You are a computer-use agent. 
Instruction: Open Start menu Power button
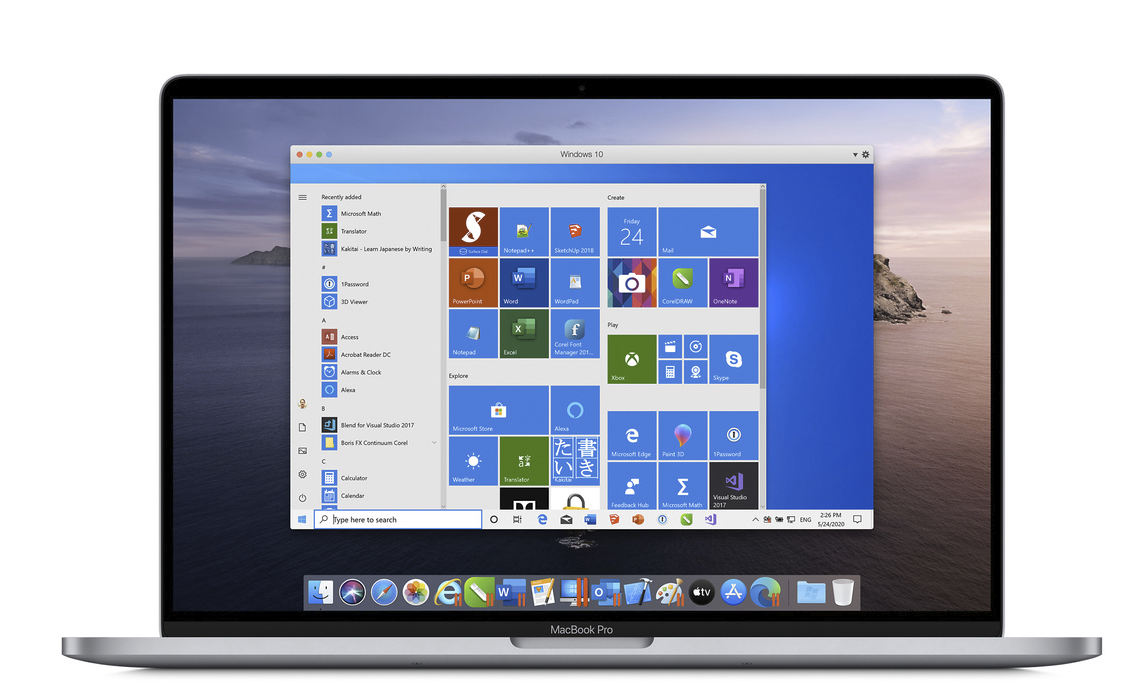point(302,498)
